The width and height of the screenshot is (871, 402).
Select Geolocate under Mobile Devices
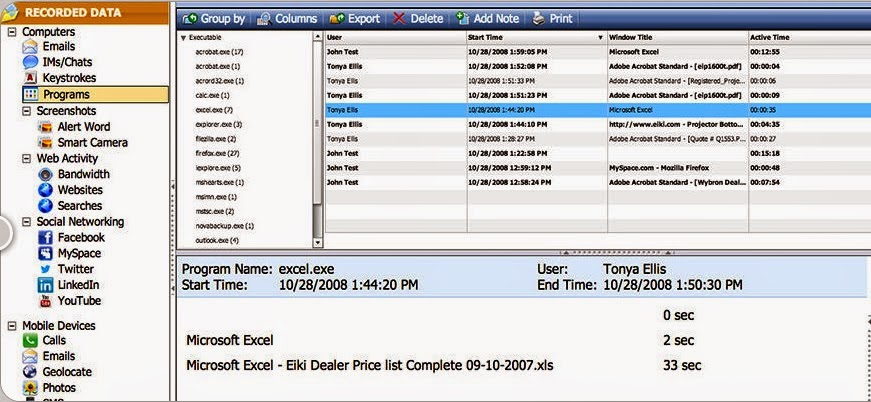click(x=67, y=372)
